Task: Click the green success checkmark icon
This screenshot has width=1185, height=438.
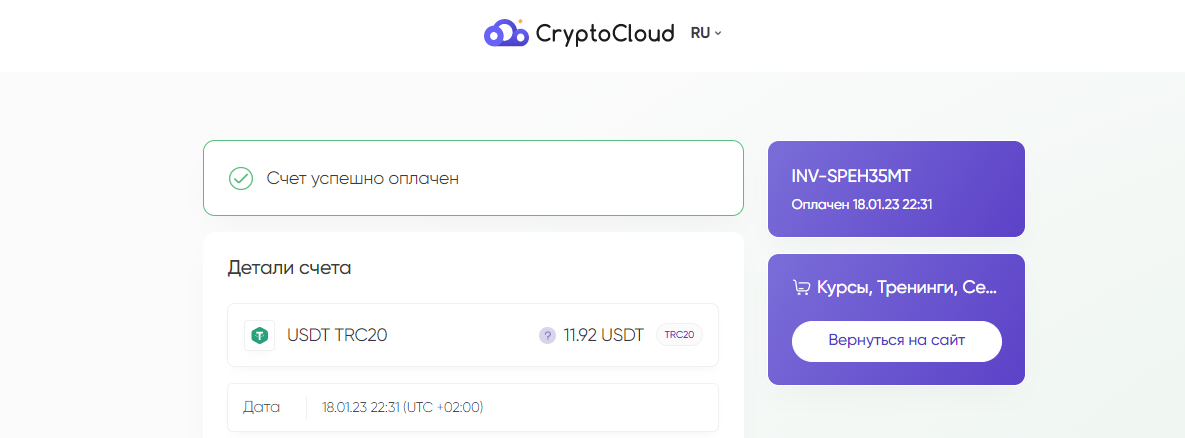Action: tap(240, 178)
